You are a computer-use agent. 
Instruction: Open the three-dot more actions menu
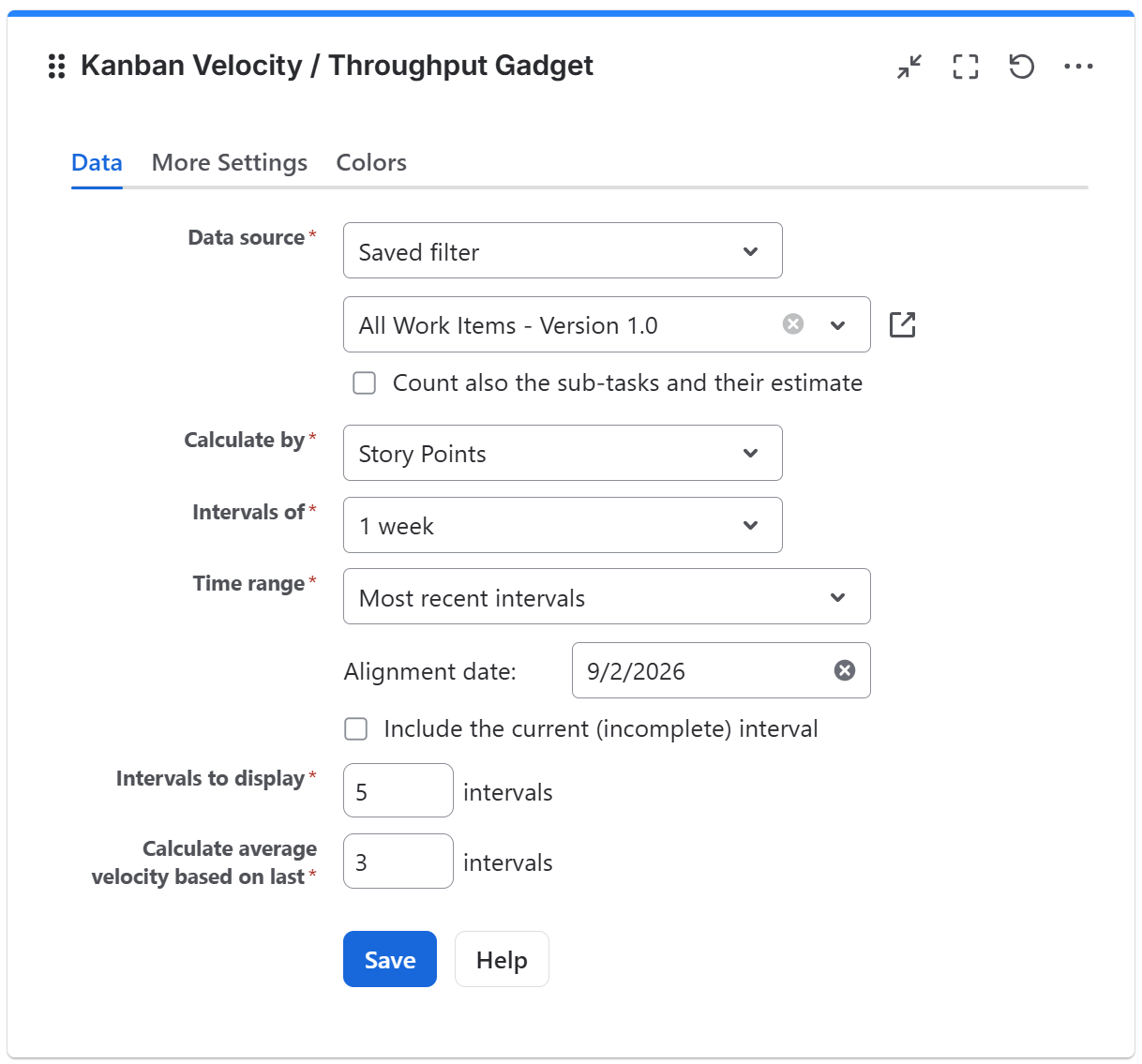1079,67
